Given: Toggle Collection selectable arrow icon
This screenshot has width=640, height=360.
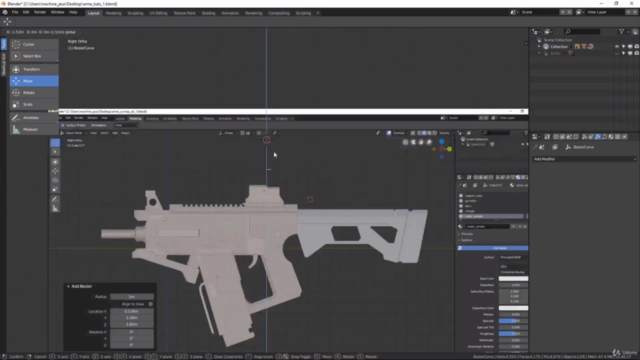Looking at the screenshot, I should point(623,47).
